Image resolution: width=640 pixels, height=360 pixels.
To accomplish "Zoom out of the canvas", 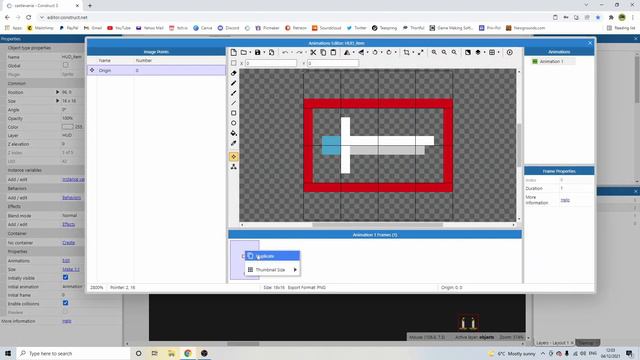I will pyautogui.click(x=444, y=52).
